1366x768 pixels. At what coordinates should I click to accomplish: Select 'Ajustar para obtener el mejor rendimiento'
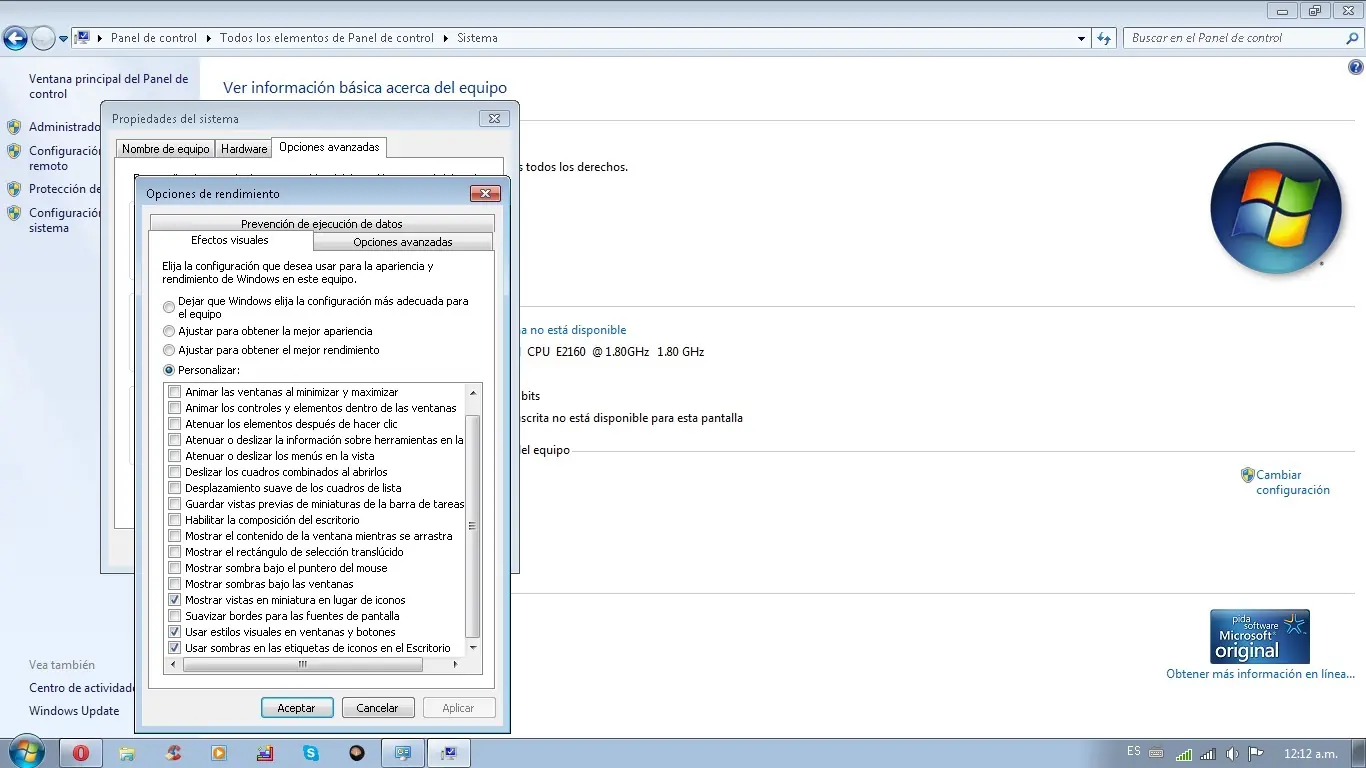click(x=169, y=350)
